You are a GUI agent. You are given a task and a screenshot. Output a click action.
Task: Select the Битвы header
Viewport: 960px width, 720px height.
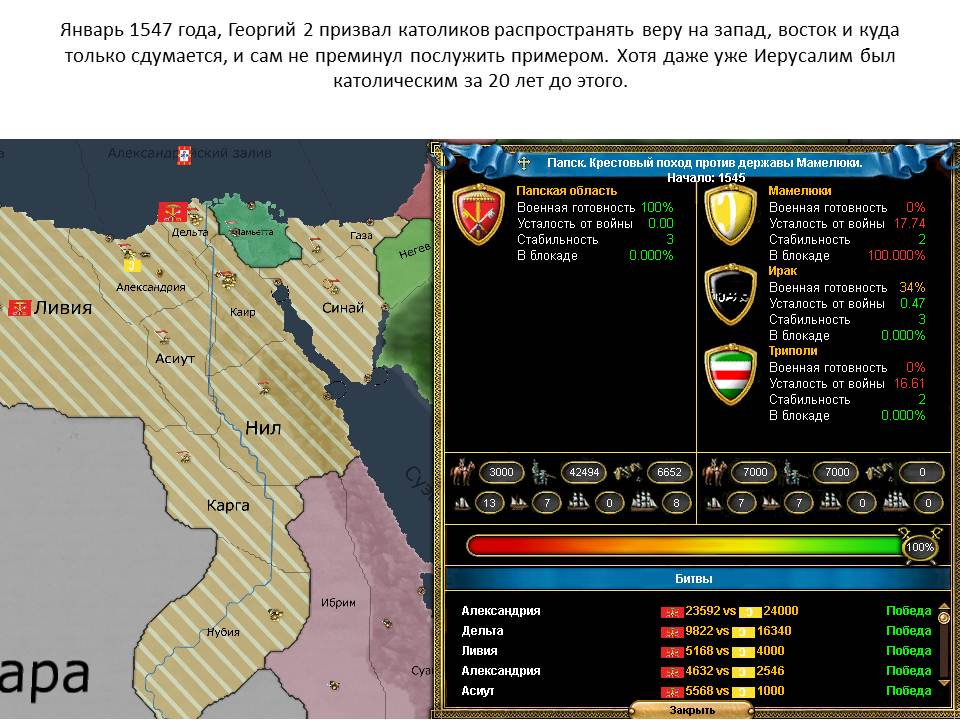(694, 579)
